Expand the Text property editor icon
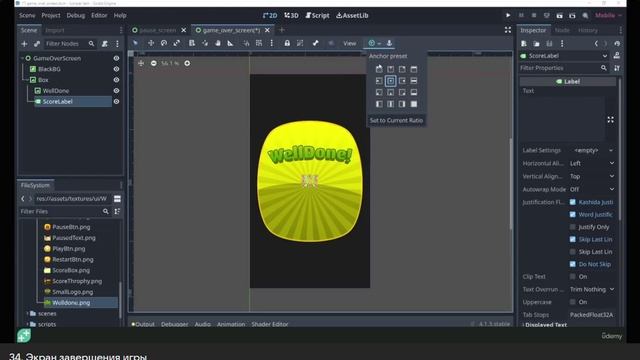640x360 pixels. 610,120
